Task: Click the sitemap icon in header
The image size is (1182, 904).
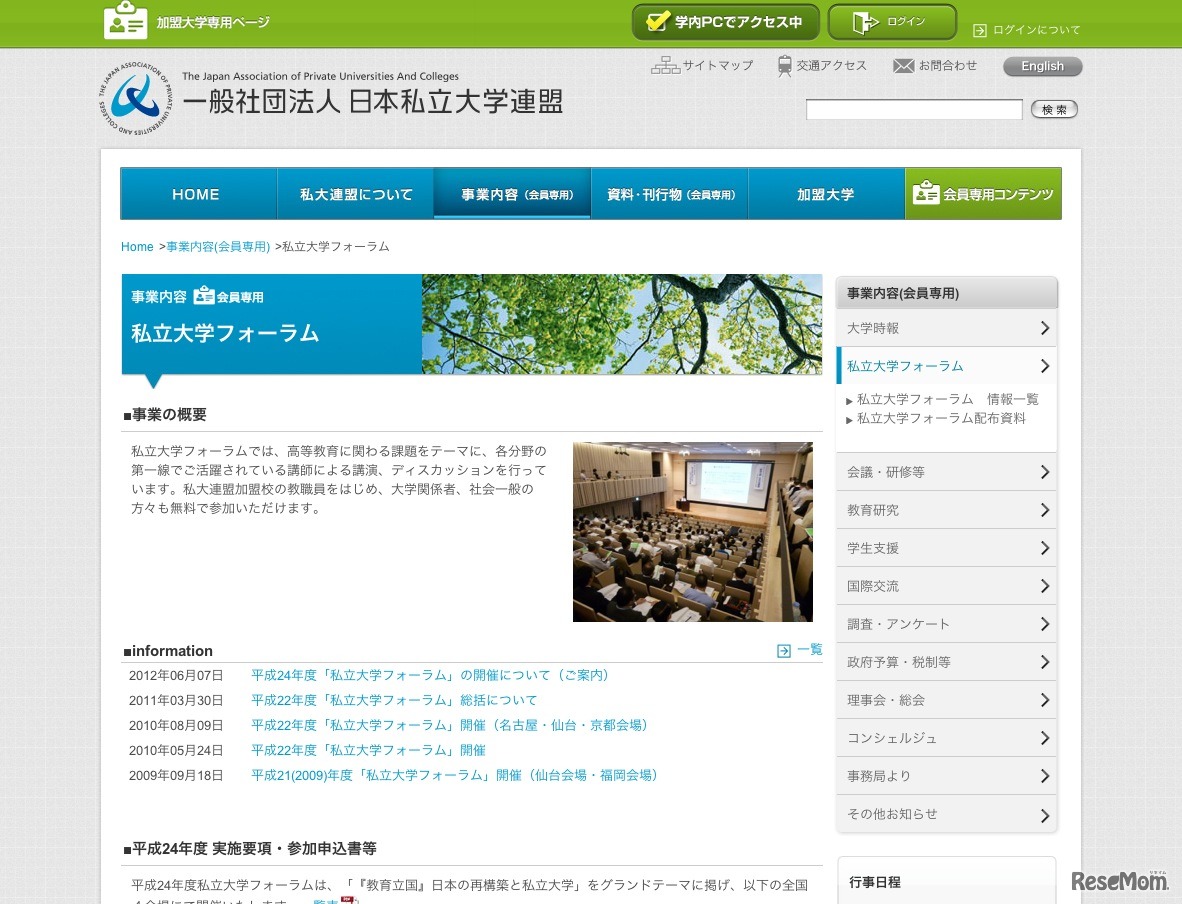Action: click(x=664, y=66)
